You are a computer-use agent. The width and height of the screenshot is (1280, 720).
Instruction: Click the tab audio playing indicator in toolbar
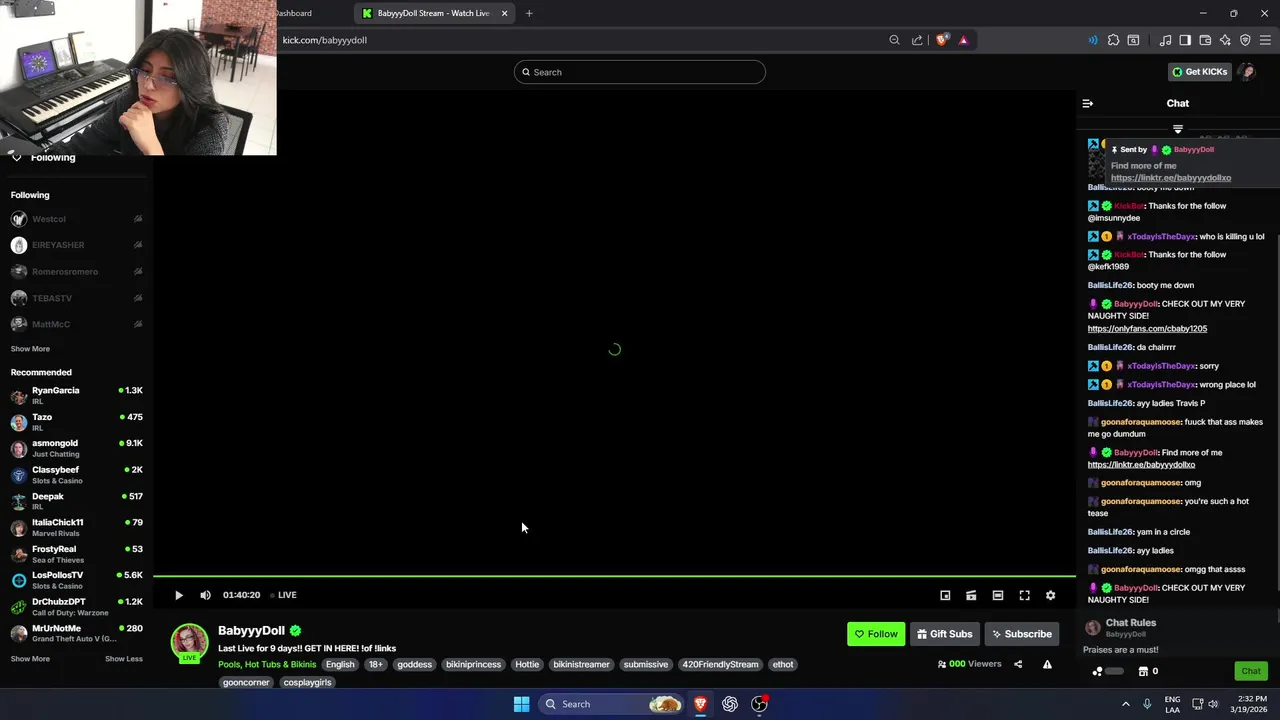1092,40
